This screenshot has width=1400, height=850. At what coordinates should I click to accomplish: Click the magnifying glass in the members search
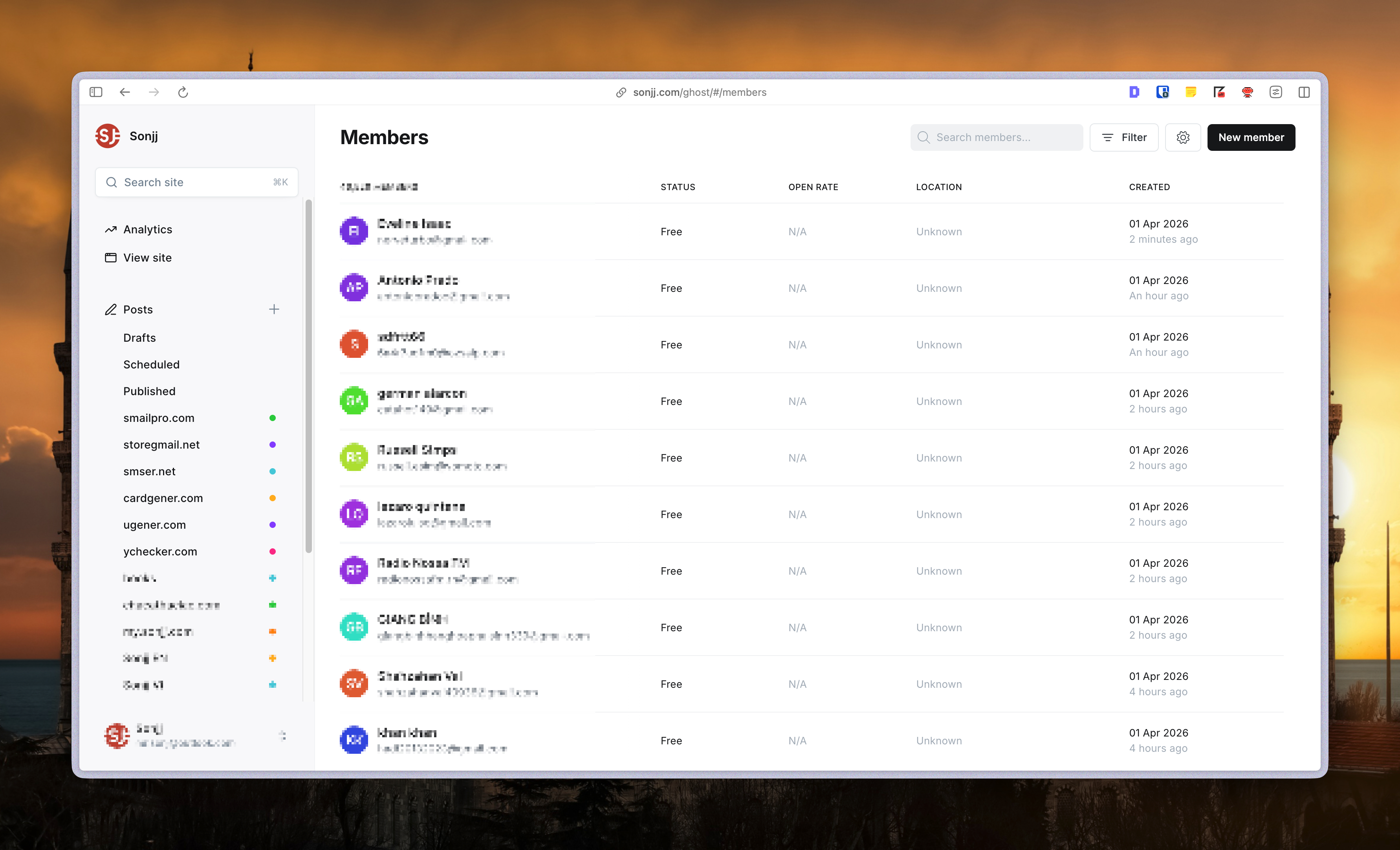[923, 137]
